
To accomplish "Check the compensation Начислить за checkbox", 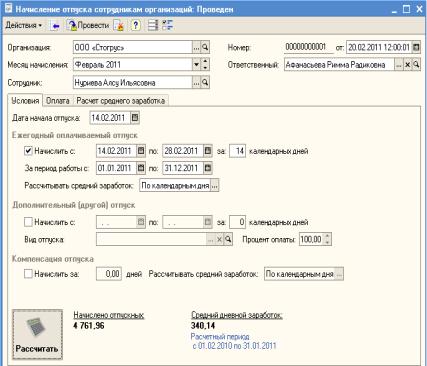I will click(28, 274).
